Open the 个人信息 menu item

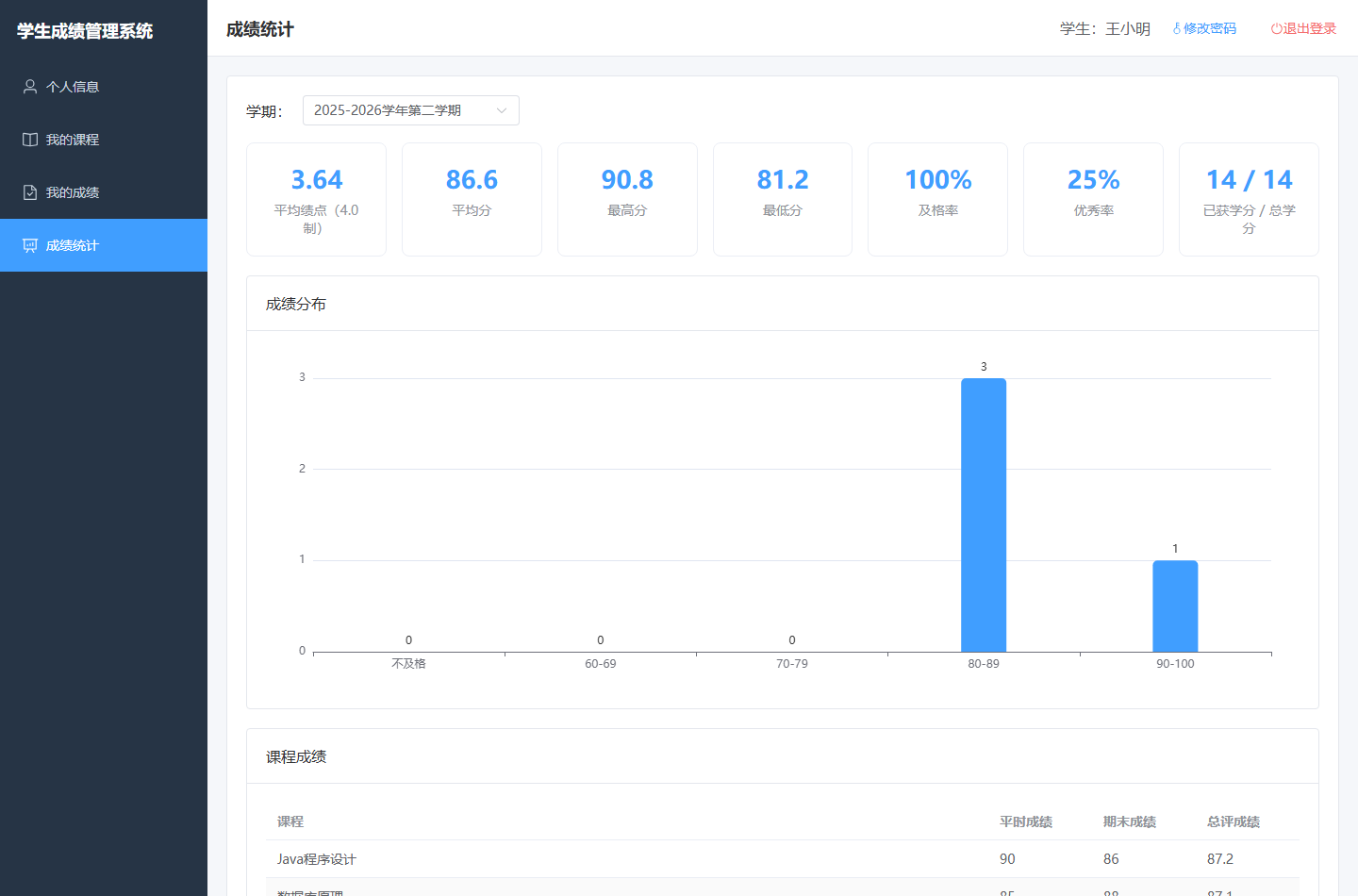pyautogui.click(x=104, y=87)
